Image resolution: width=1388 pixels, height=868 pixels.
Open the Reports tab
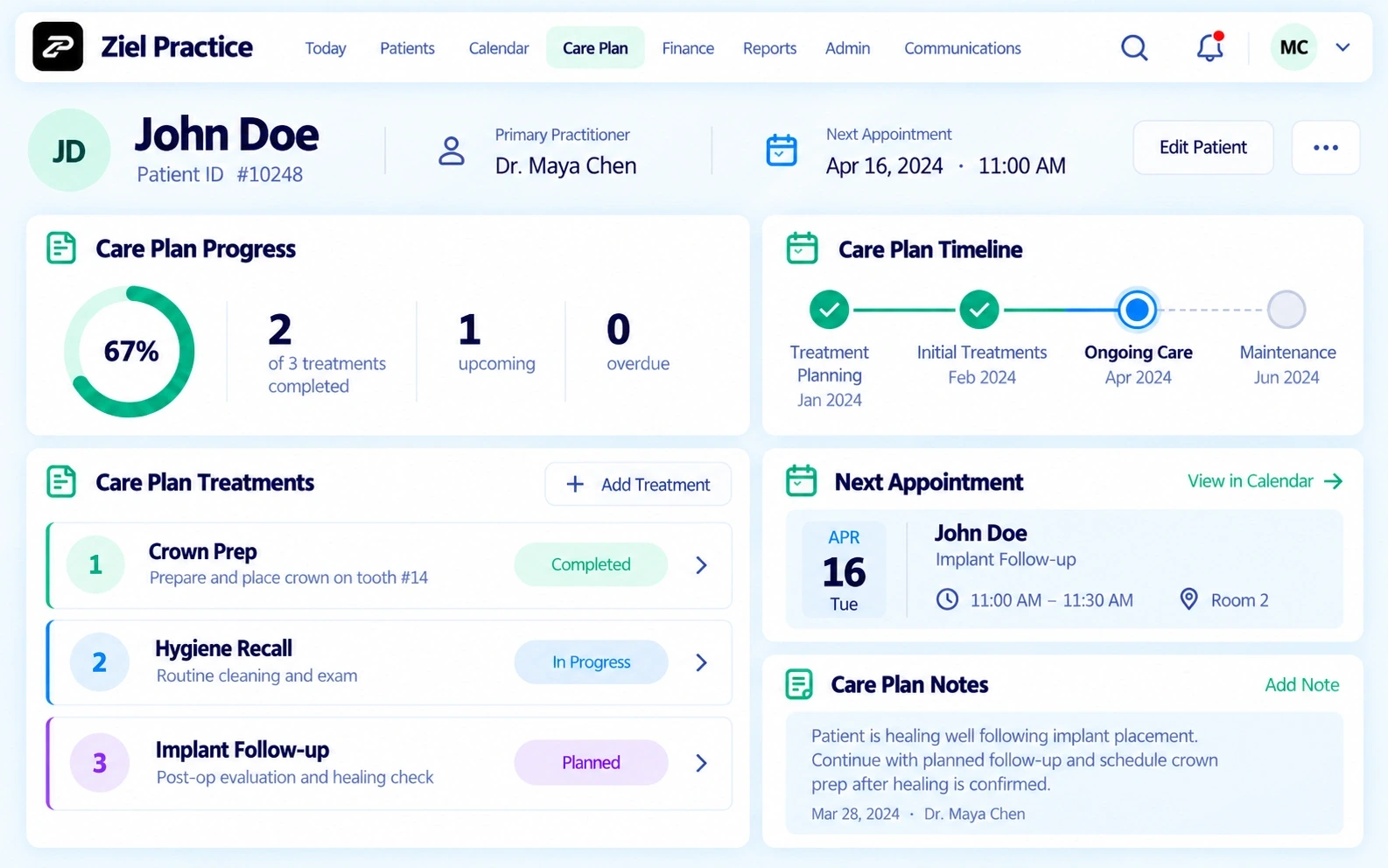[x=769, y=48]
